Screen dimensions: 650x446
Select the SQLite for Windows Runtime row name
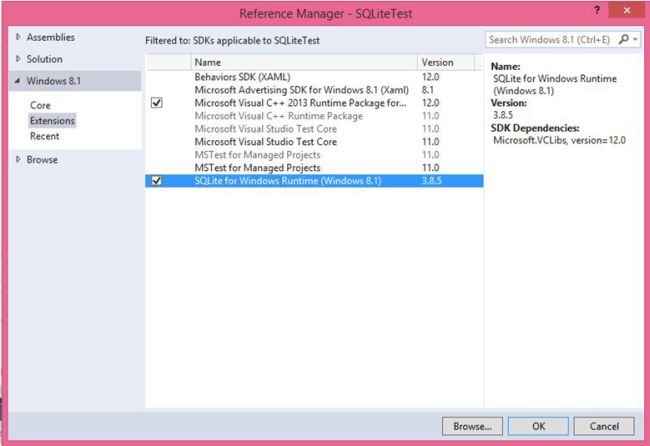(288, 181)
